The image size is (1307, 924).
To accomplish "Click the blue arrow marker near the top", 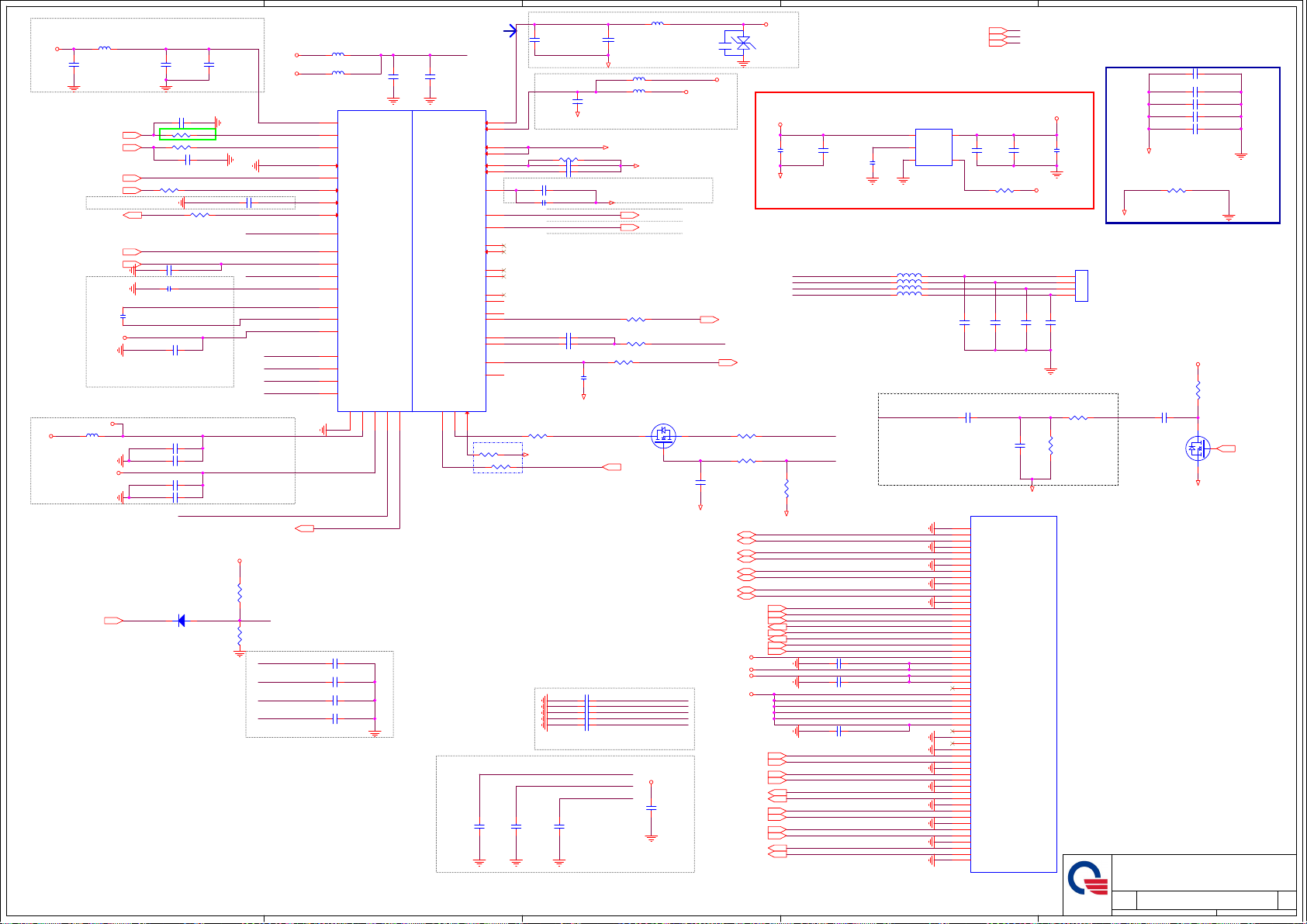I will tap(510, 31).
